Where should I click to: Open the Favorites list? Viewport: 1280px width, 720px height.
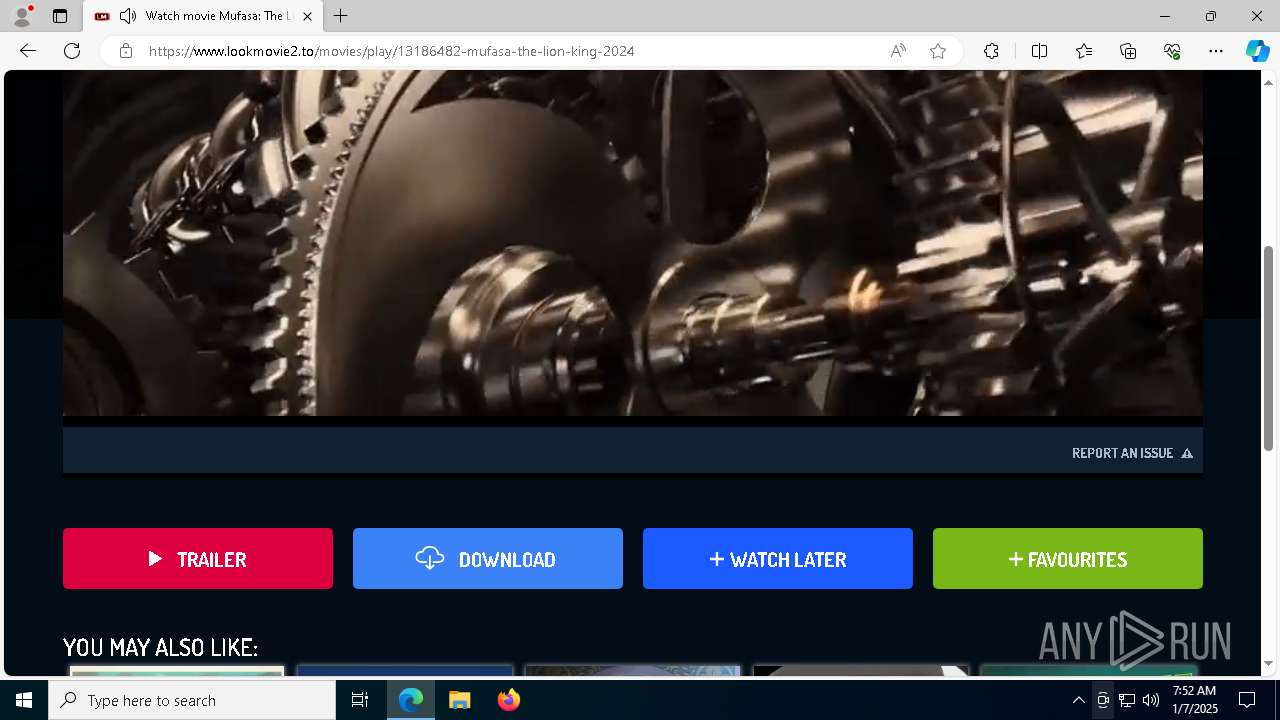[1084, 51]
